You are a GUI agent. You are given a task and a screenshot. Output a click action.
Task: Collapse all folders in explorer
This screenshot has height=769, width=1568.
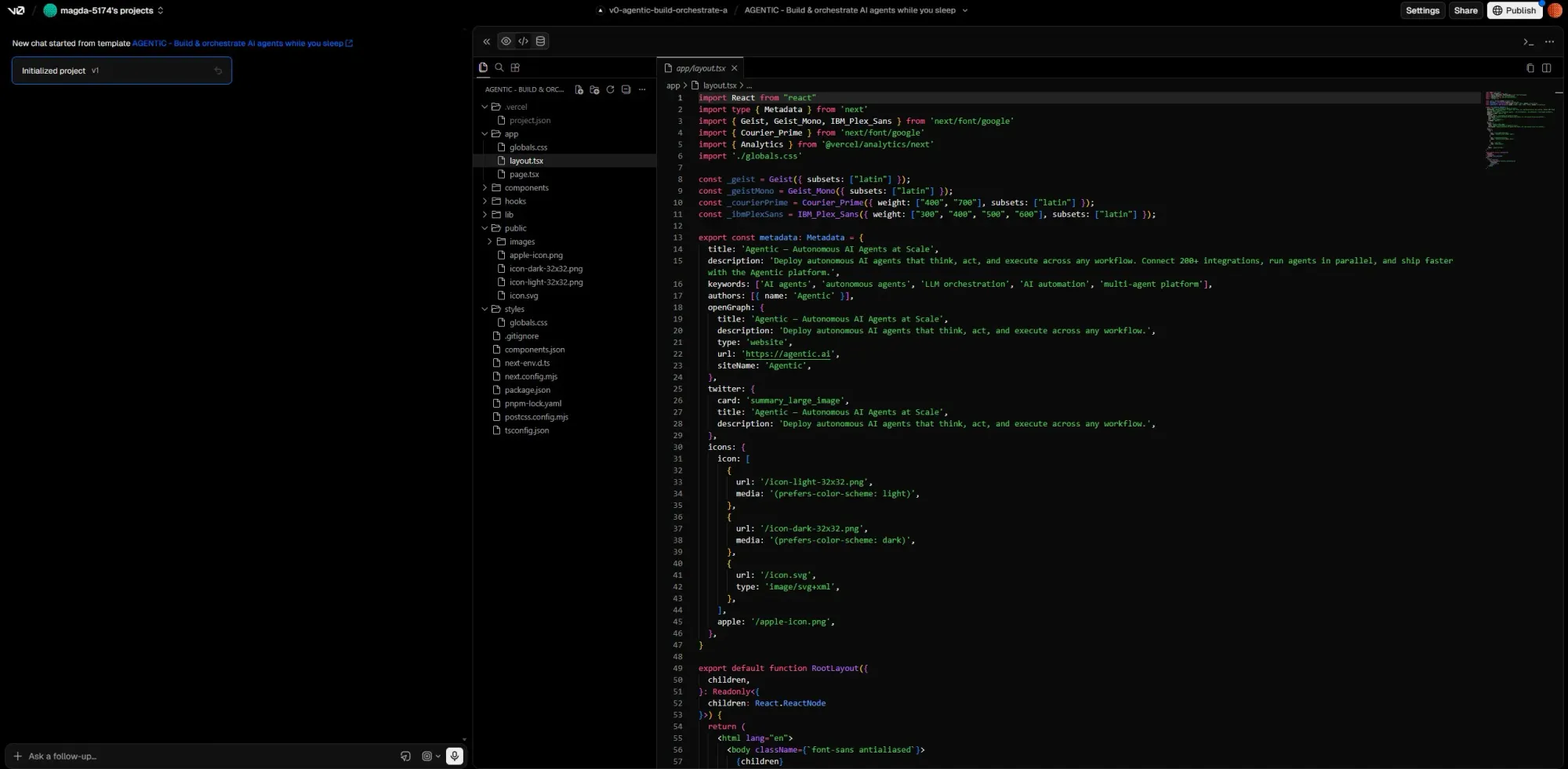coord(626,89)
